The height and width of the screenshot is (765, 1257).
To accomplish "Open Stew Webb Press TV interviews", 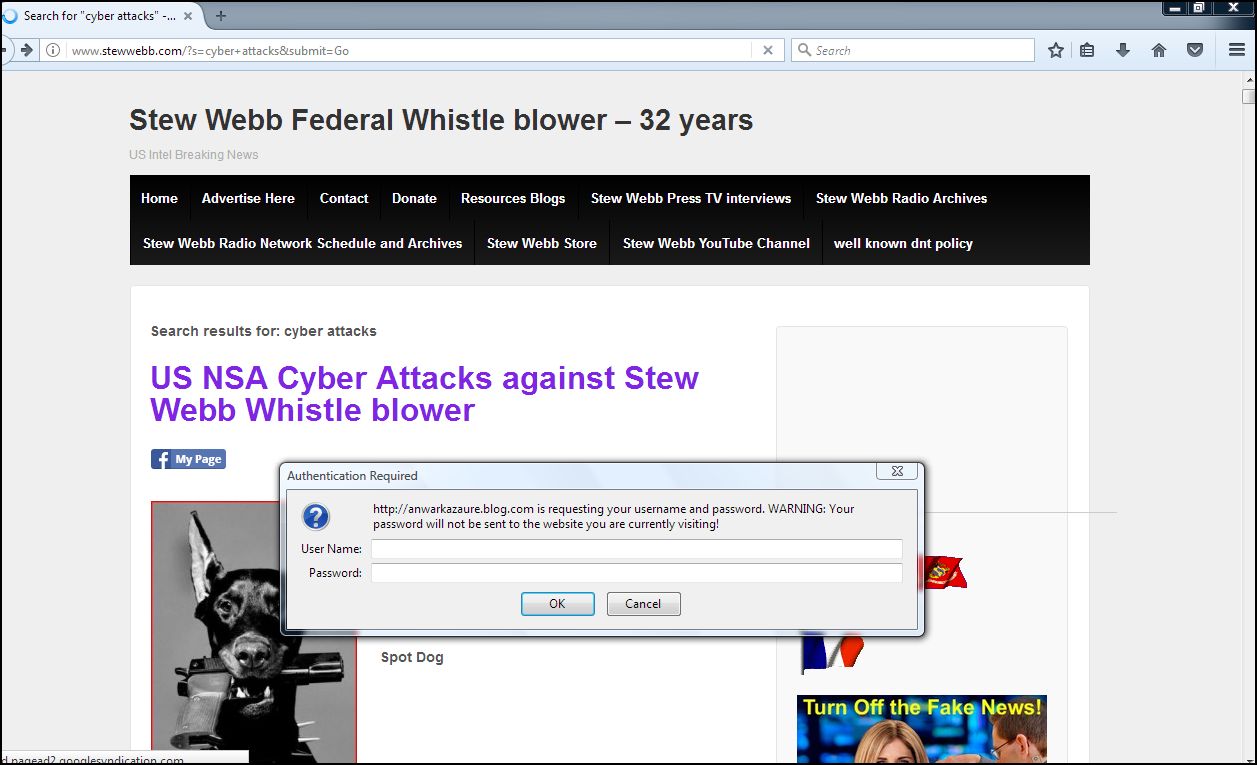I will pyautogui.click(x=691, y=198).
